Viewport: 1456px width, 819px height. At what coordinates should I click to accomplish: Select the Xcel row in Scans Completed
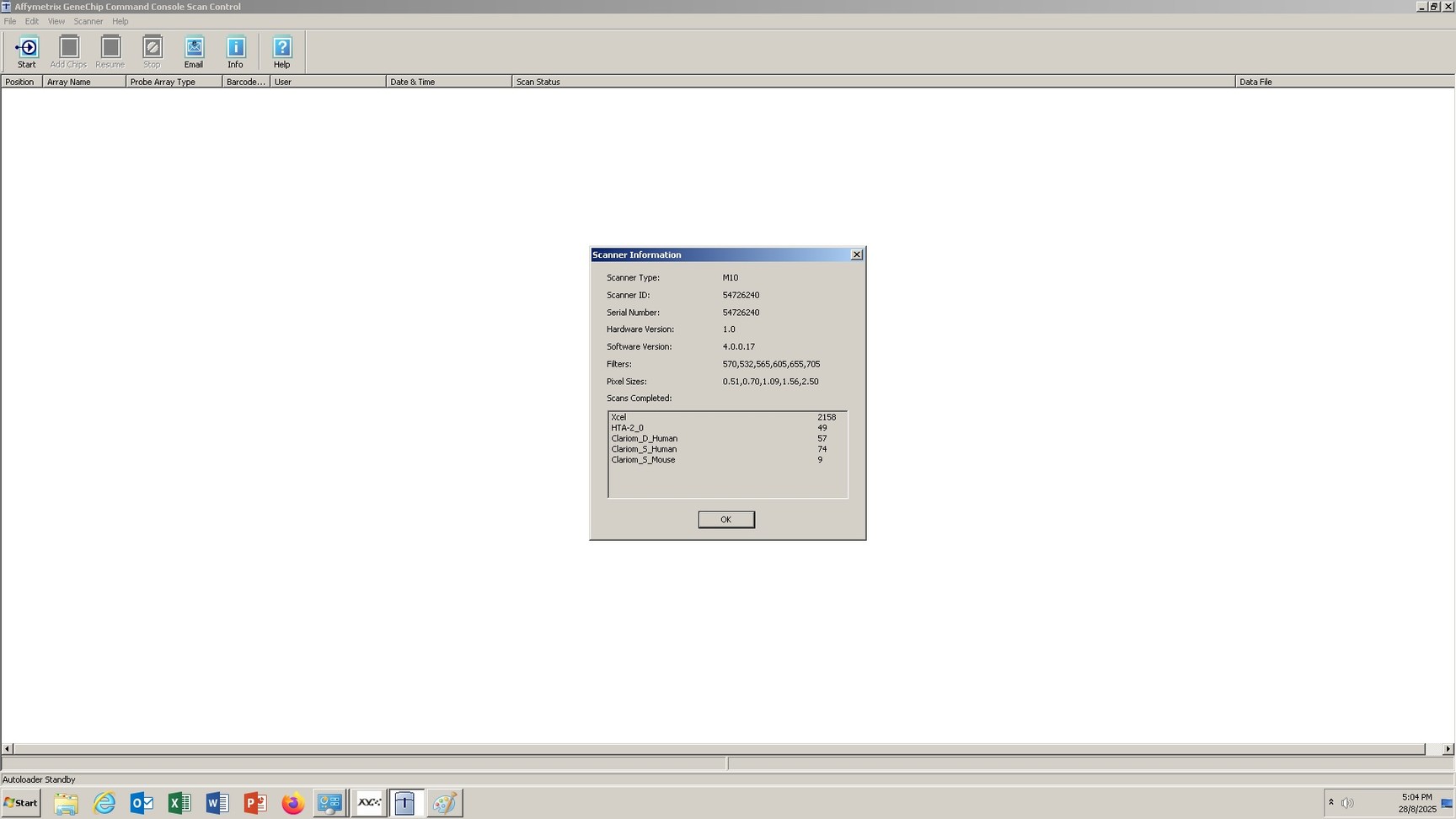pos(726,417)
